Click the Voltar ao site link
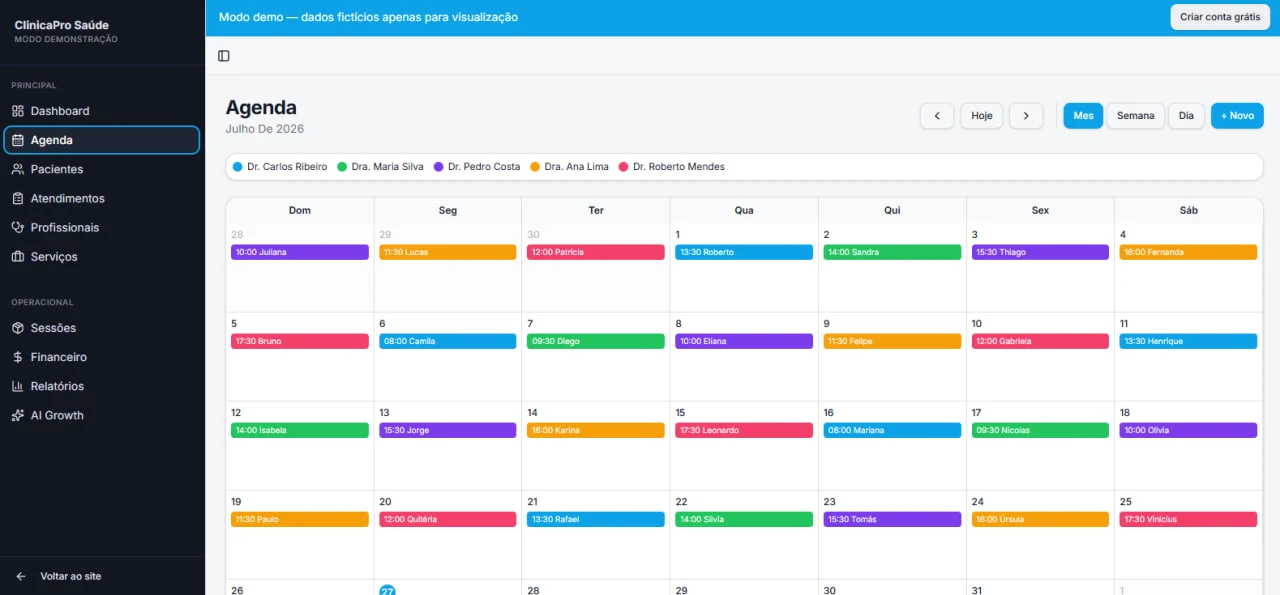Viewport: 1280px width, 595px height. click(x=71, y=576)
